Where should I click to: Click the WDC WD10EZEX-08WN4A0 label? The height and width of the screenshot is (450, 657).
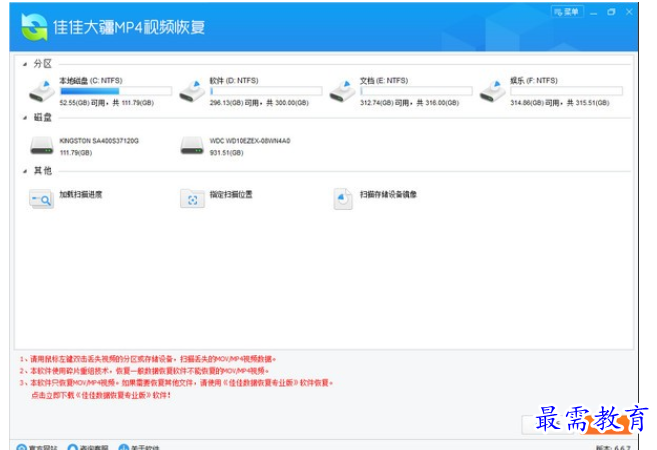pos(250,141)
